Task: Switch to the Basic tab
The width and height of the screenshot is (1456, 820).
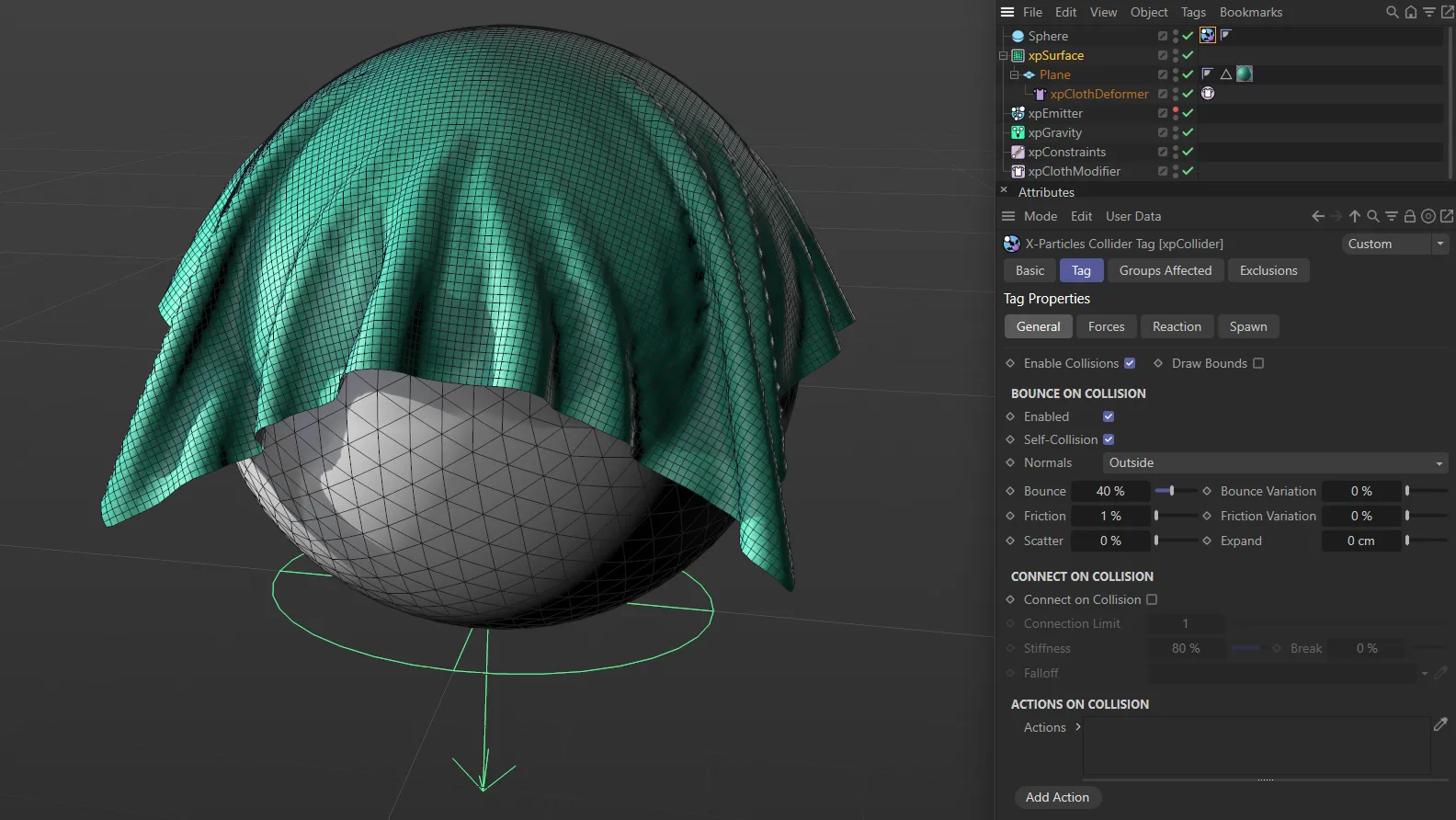Action: [x=1029, y=270]
